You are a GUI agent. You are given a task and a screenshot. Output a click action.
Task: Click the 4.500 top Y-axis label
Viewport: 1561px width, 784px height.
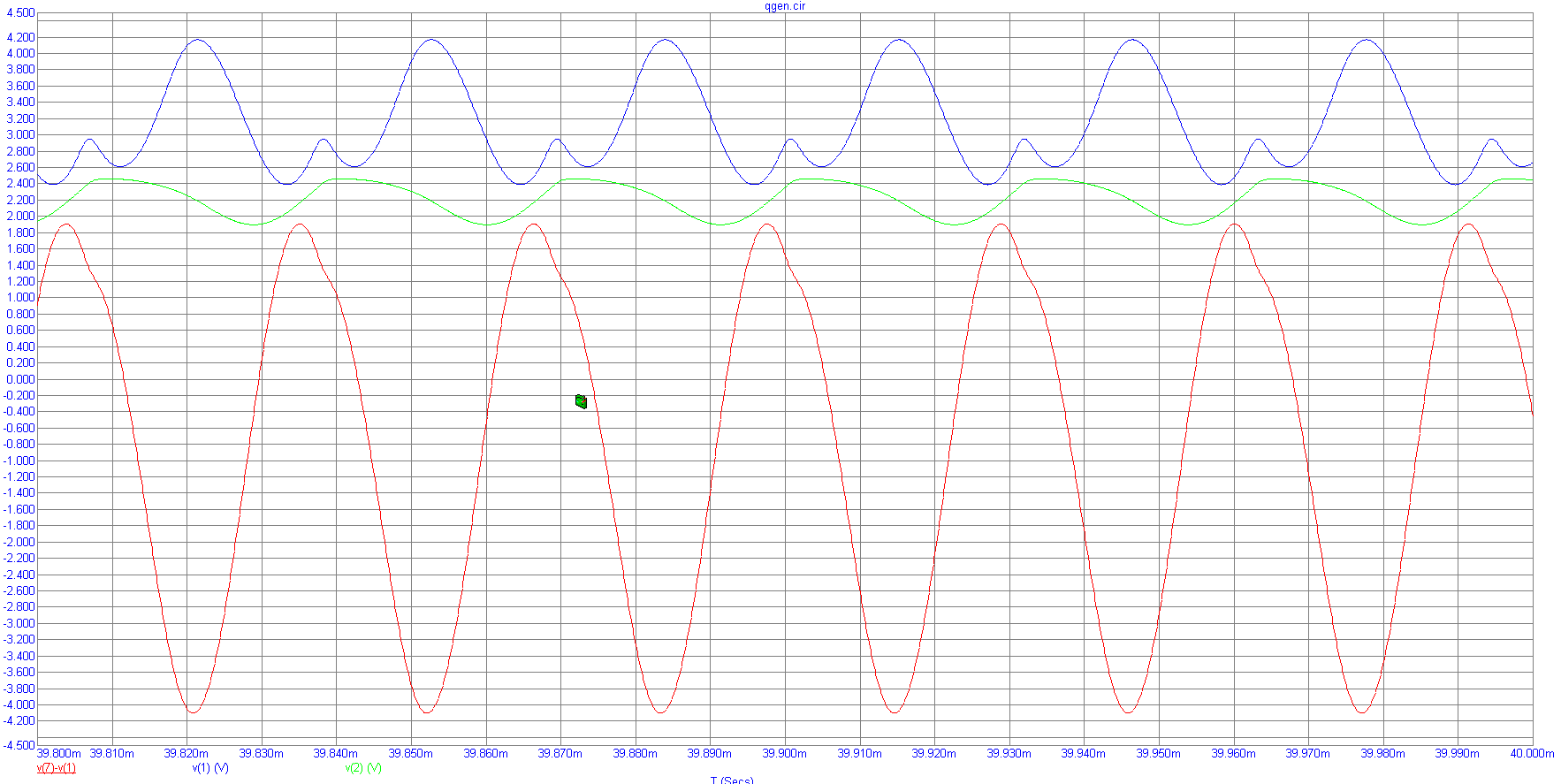tap(20, 13)
